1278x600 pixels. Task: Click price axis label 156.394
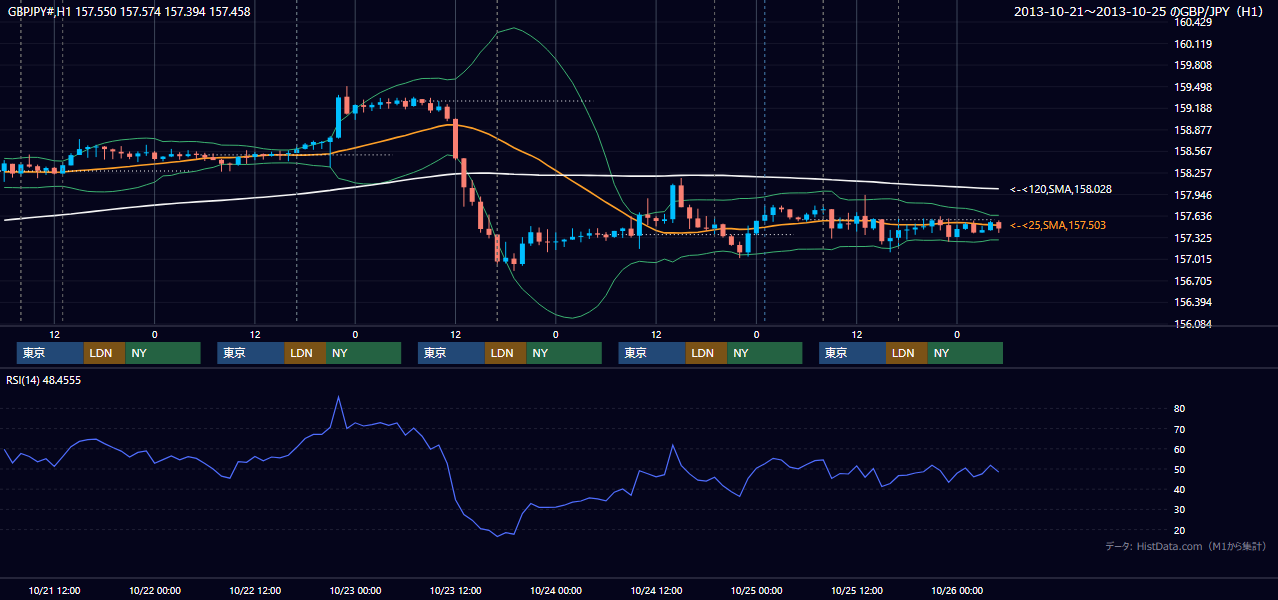[x=1194, y=303]
